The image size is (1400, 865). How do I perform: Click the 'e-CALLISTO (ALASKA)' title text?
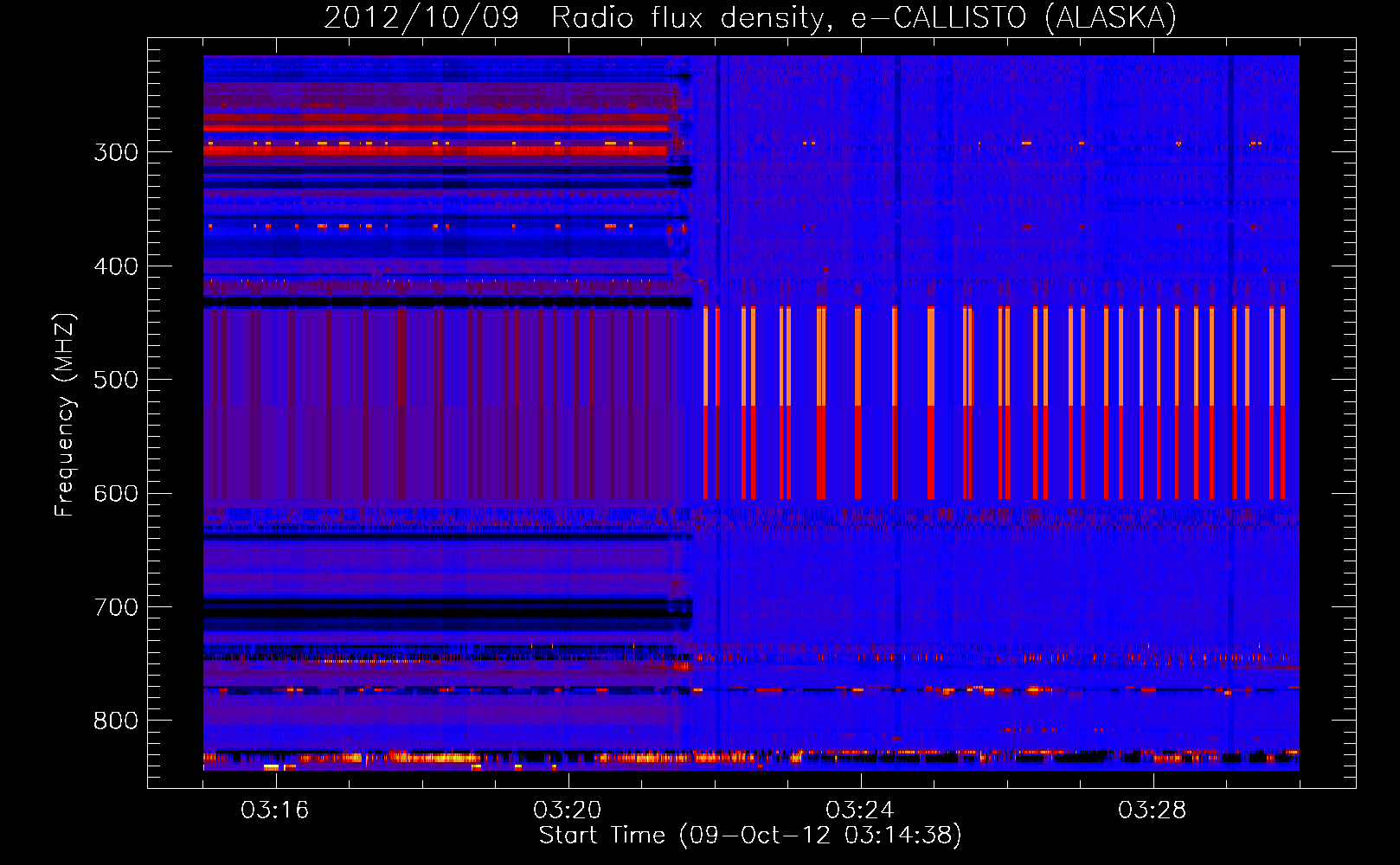(x=1013, y=18)
